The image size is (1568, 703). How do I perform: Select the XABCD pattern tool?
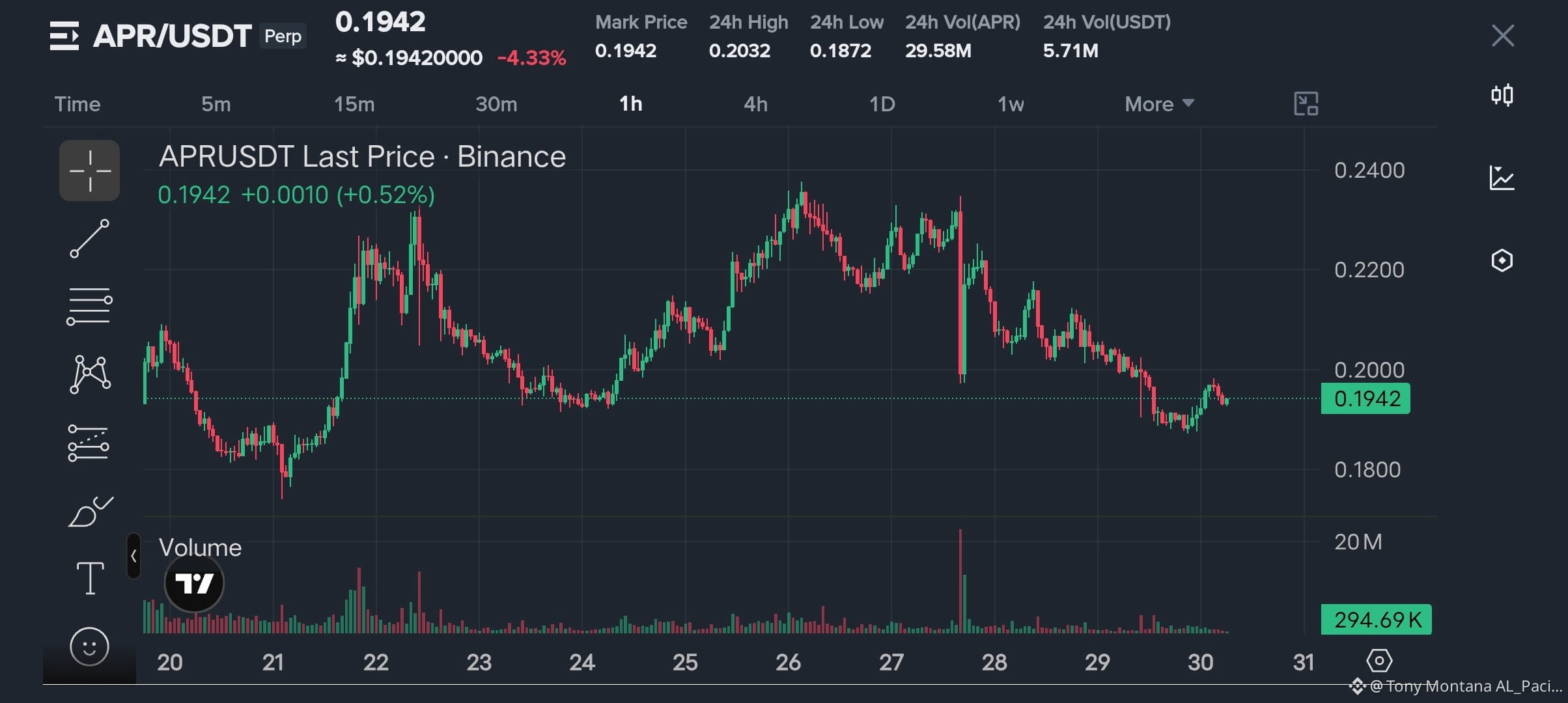coord(90,374)
